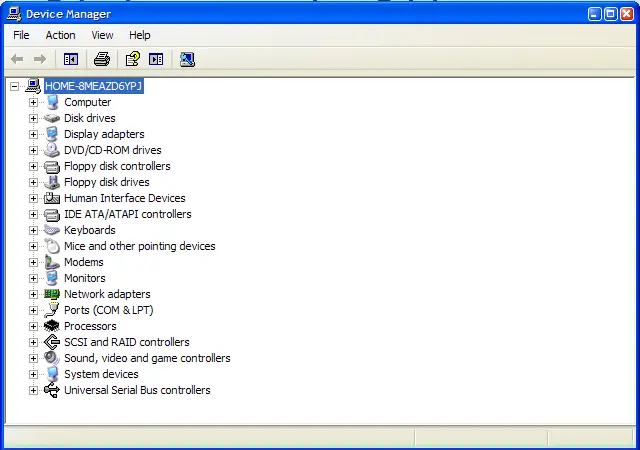The image size is (640, 450).
Task: Click the System devices icon
Action: click(x=52, y=374)
